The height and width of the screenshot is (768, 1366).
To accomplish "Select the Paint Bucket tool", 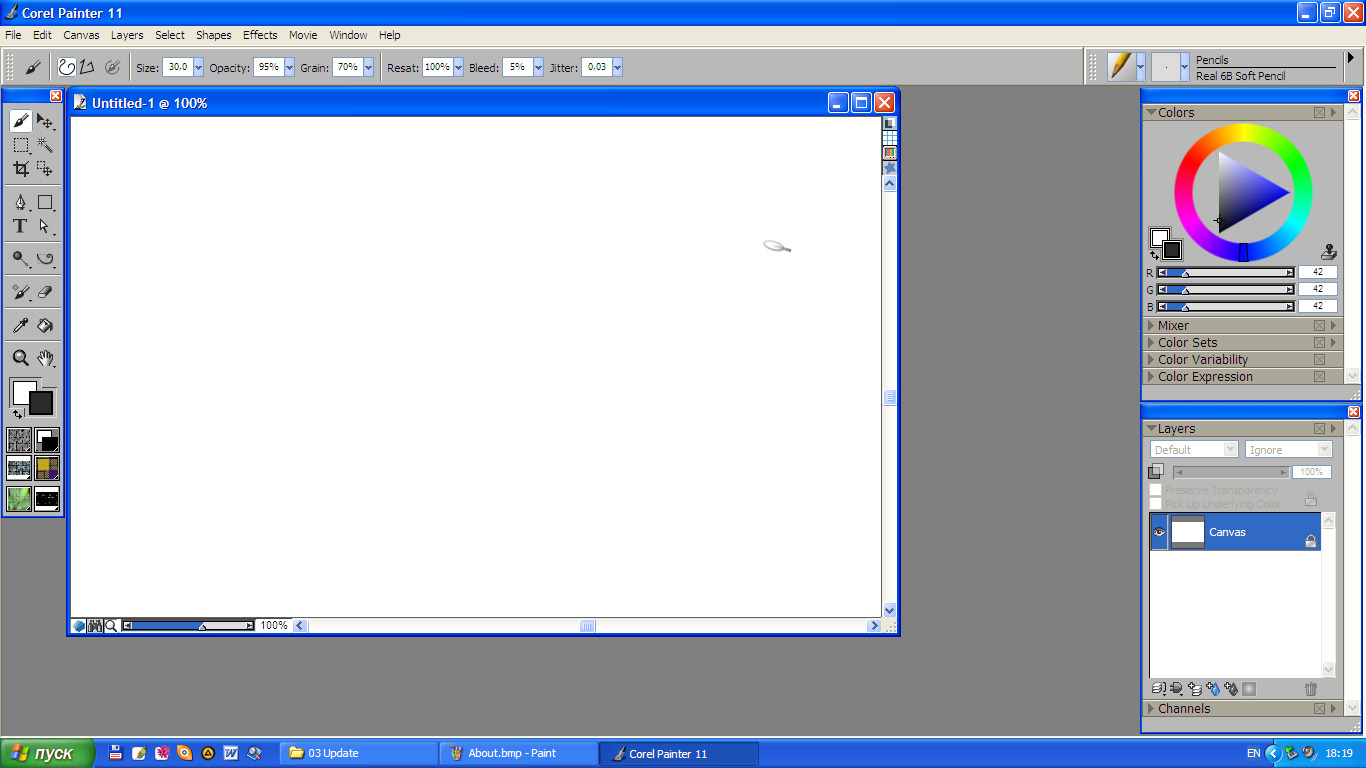I will (x=45, y=326).
